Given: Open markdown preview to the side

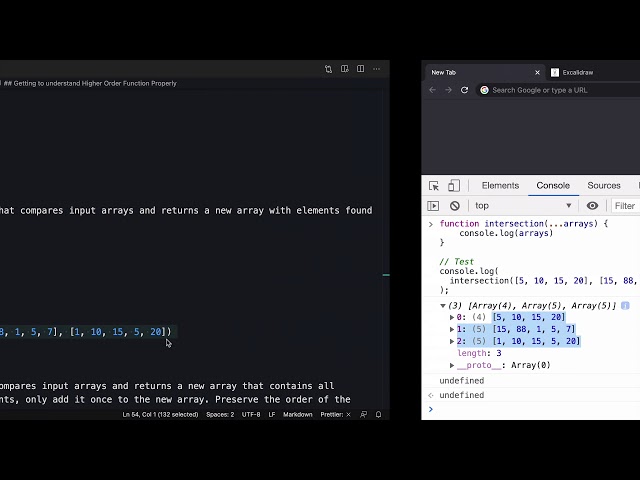Looking at the screenshot, I should pos(344,69).
